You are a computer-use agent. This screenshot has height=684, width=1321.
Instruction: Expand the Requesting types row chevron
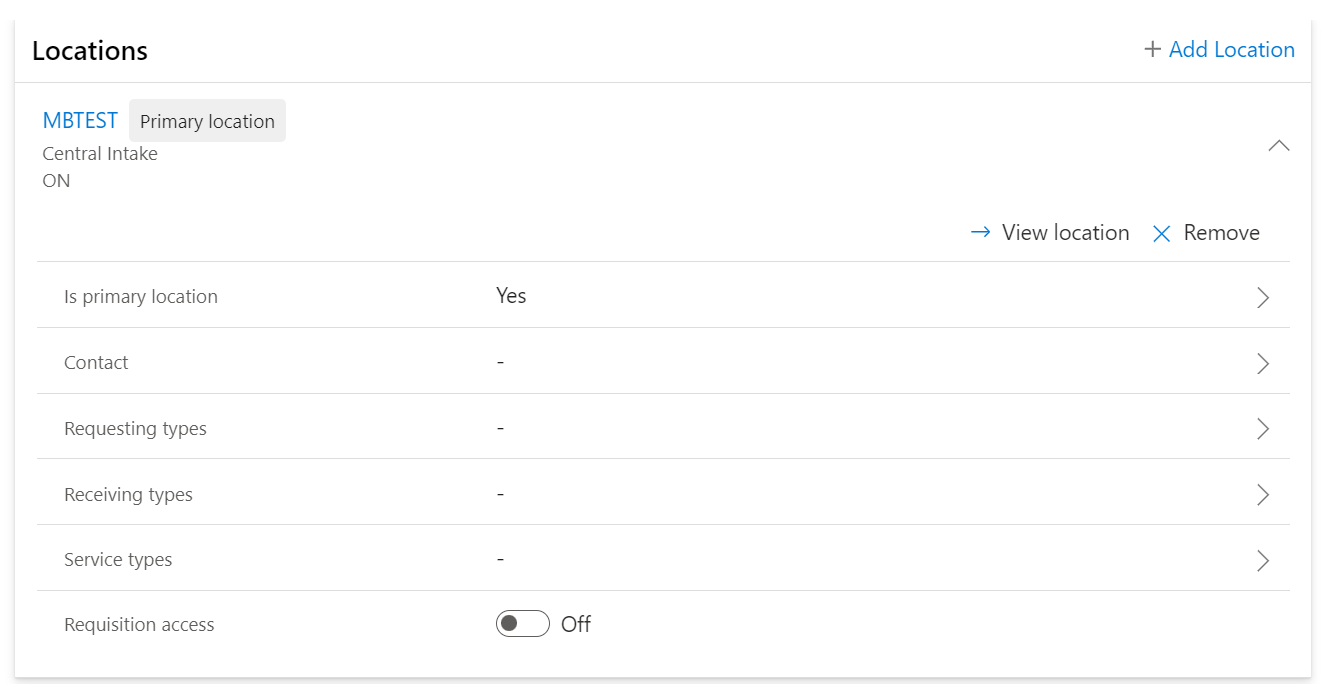[1263, 429]
